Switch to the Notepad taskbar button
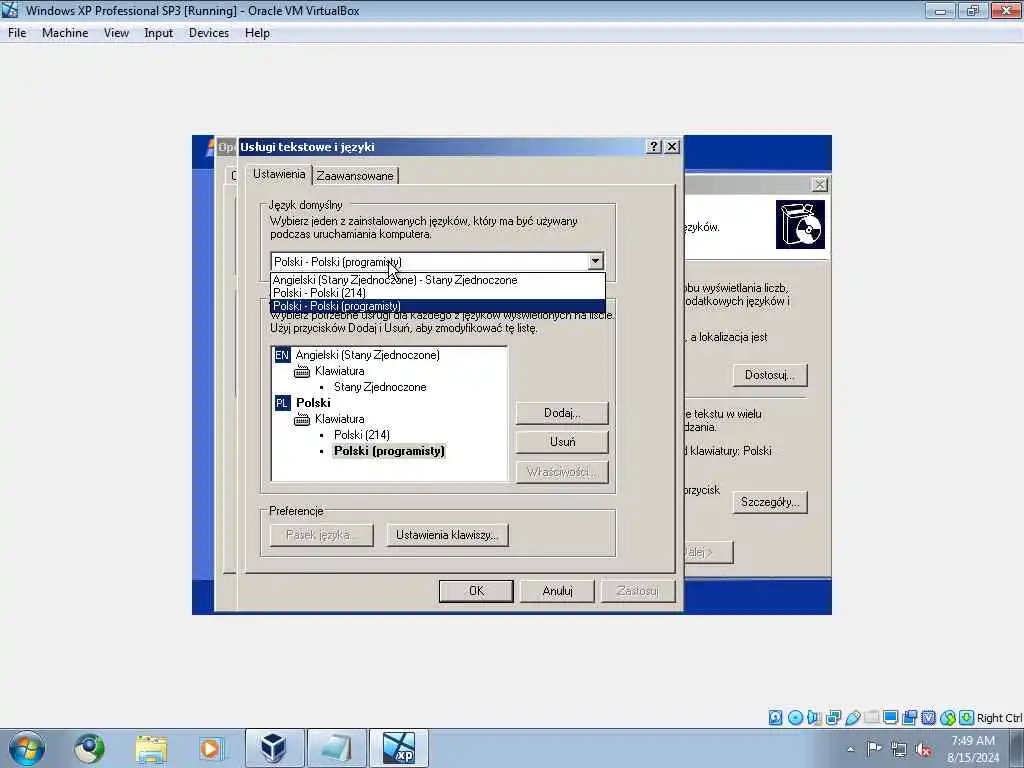The height and width of the screenshot is (768, 1024). coord(336,748)
